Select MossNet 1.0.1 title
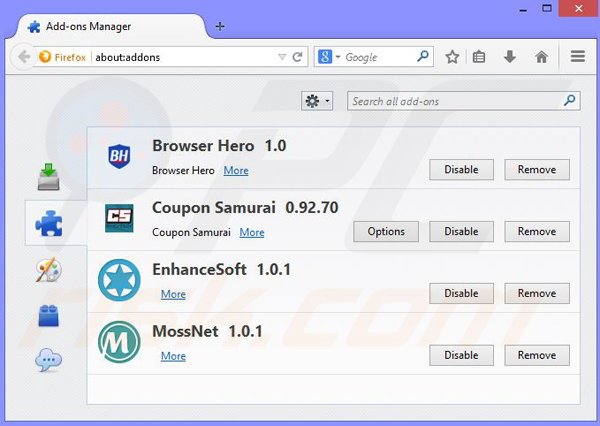This screenshot has height=426, width=600. click(207, 331)
